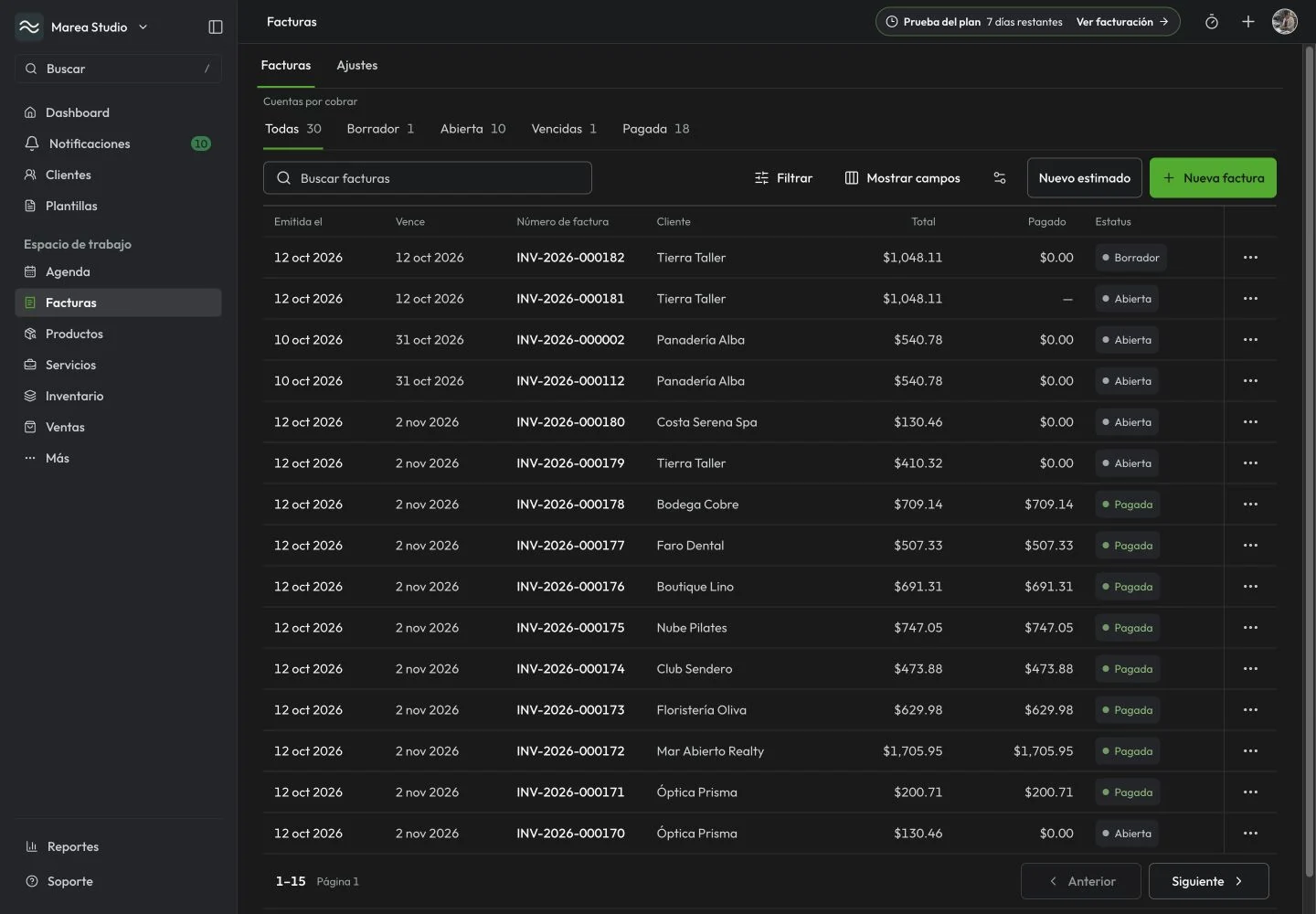Click the plus icon in top bar
1316x914 pixels.
pos(1248,22)
